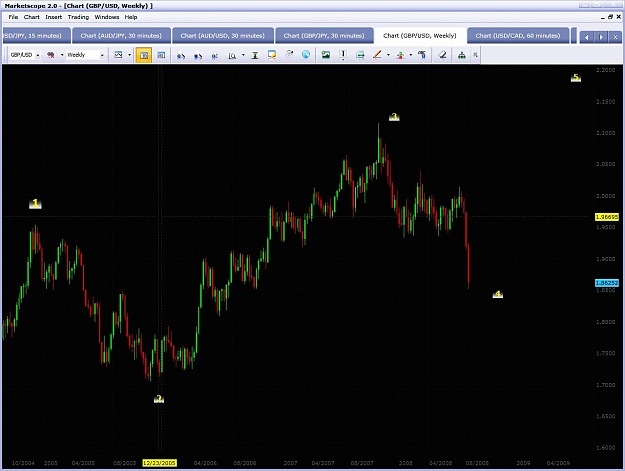Open the zoom dropdown arrow

[243, 55]
